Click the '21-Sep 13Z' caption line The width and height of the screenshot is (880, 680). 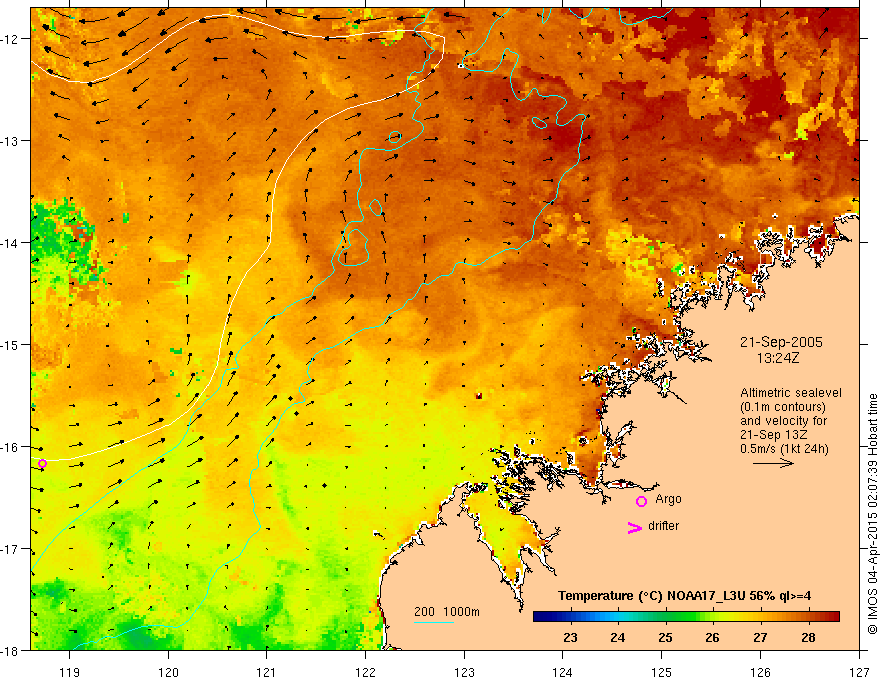pos(773,435)
